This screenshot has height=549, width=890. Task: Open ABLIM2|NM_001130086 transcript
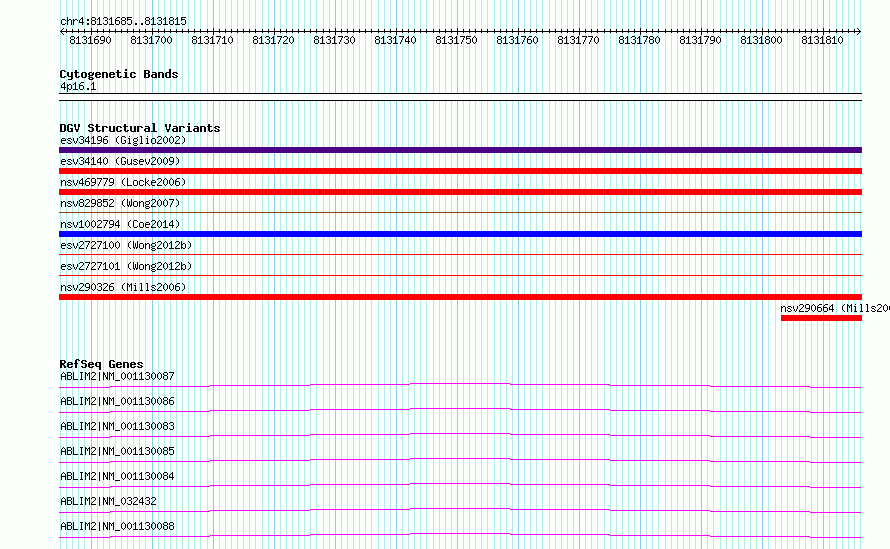(117, 401)
